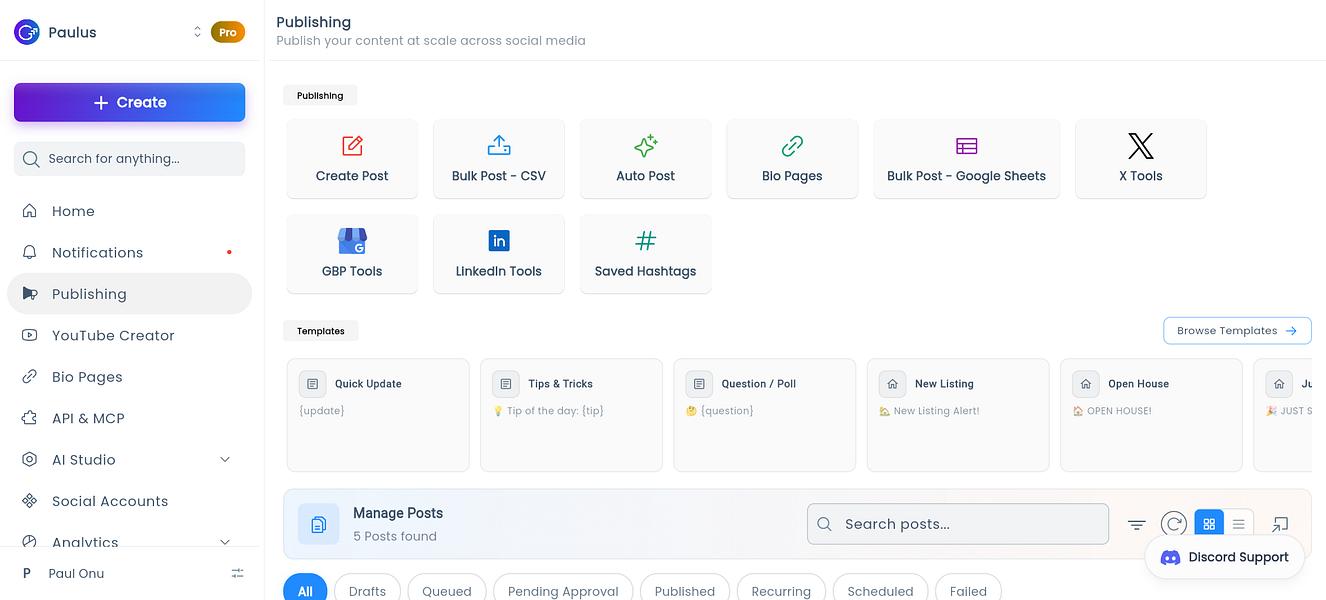Open Notifications in sidebar
Viewport: 1326px width, 600px height.
coord(130,253)
